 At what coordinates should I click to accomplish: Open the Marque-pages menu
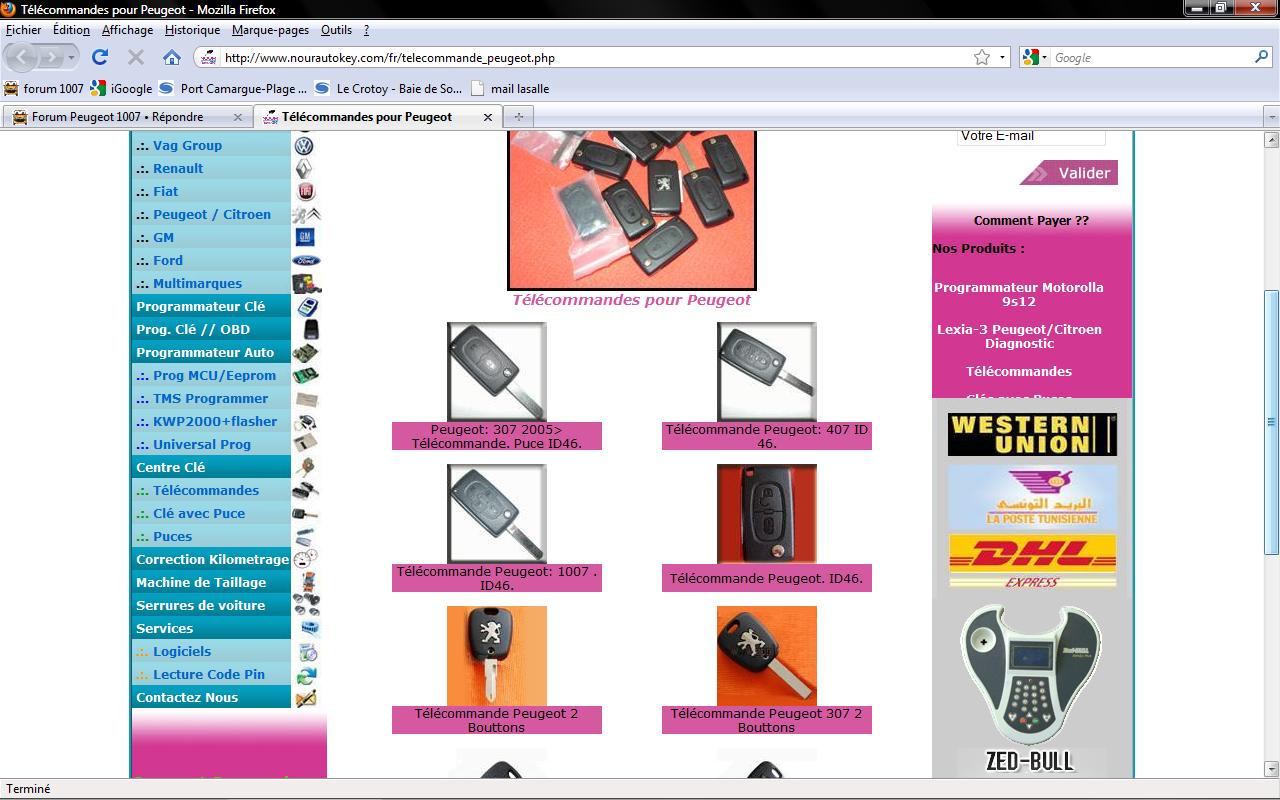point(270,30)
